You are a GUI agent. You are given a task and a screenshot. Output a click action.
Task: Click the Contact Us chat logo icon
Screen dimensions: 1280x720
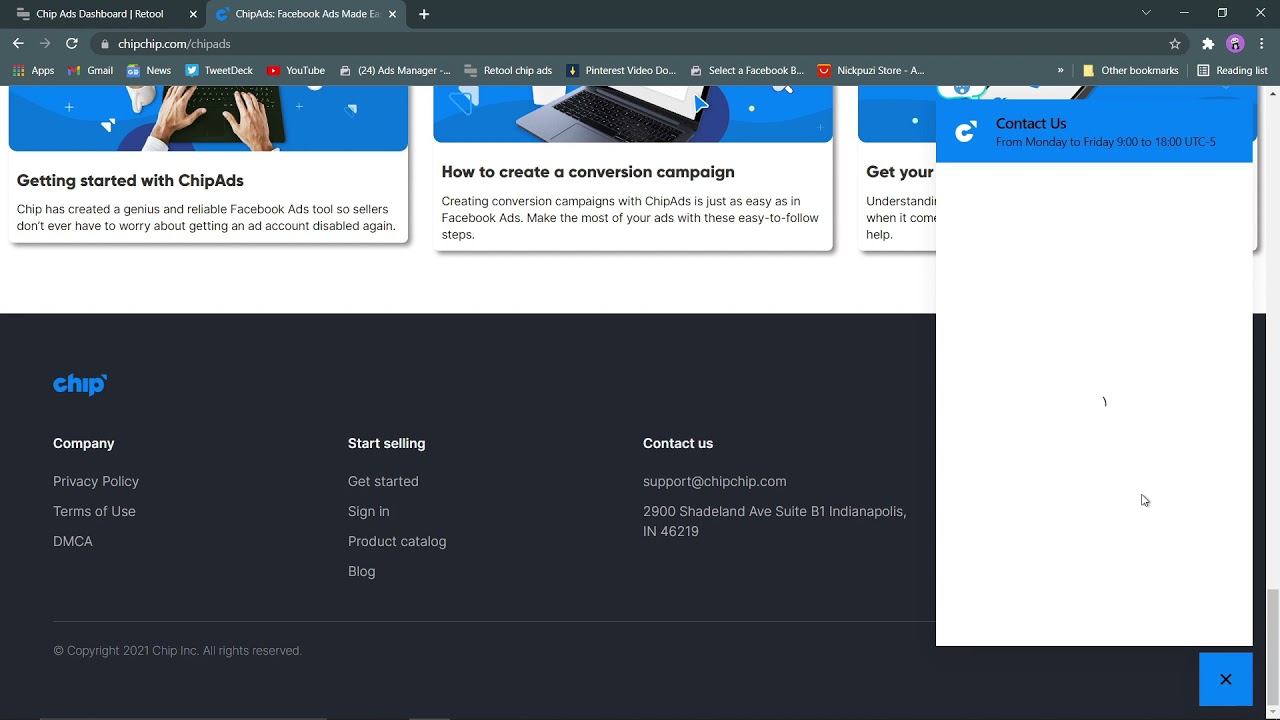pyautogui.click(x=965, y=132)
